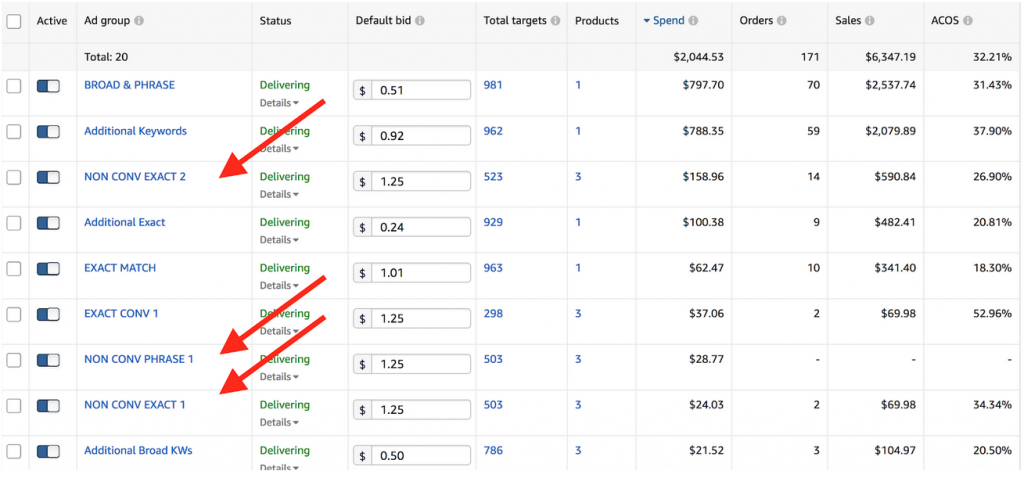
Task: Open Details dropdown for NON CONV EXACT 1
Action: 280,422
